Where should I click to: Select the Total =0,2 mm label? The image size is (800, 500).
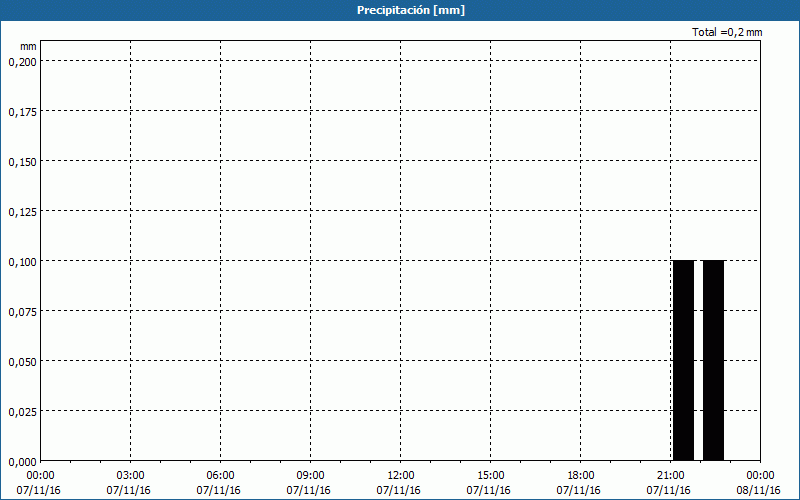point(727,32)
